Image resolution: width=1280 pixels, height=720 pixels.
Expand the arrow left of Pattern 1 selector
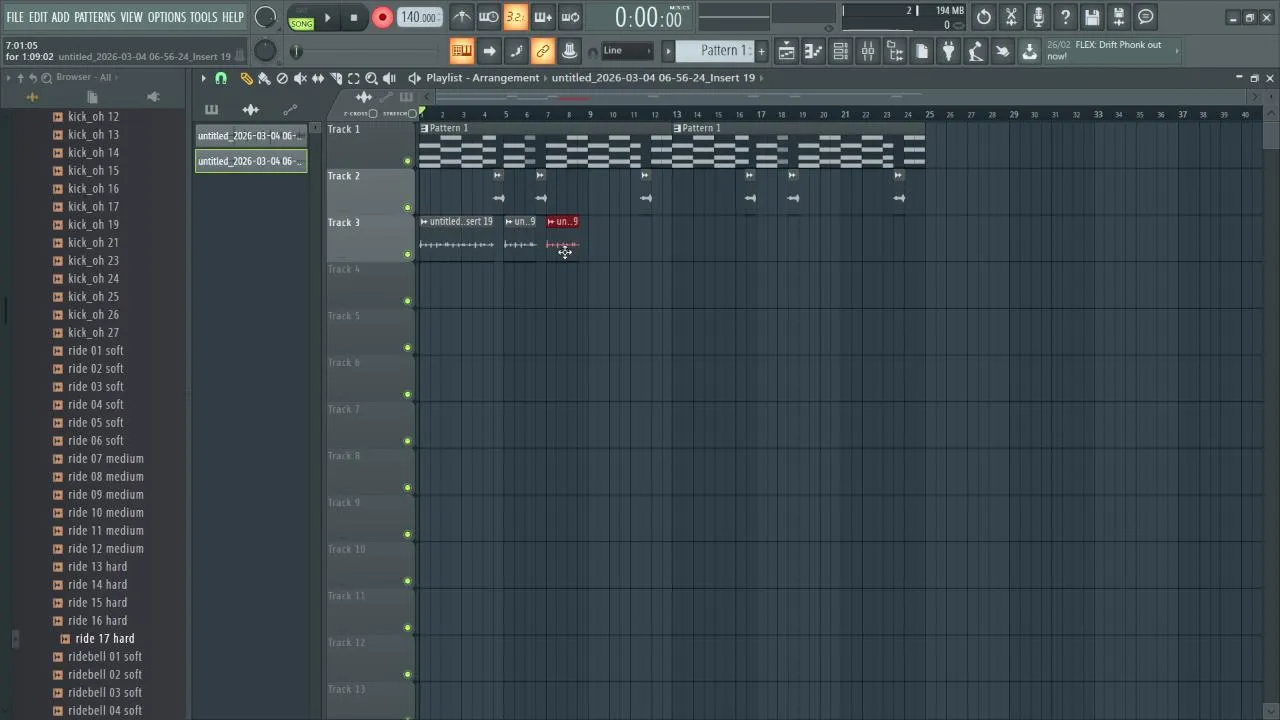pyautogui.click(x=668, y=51)
